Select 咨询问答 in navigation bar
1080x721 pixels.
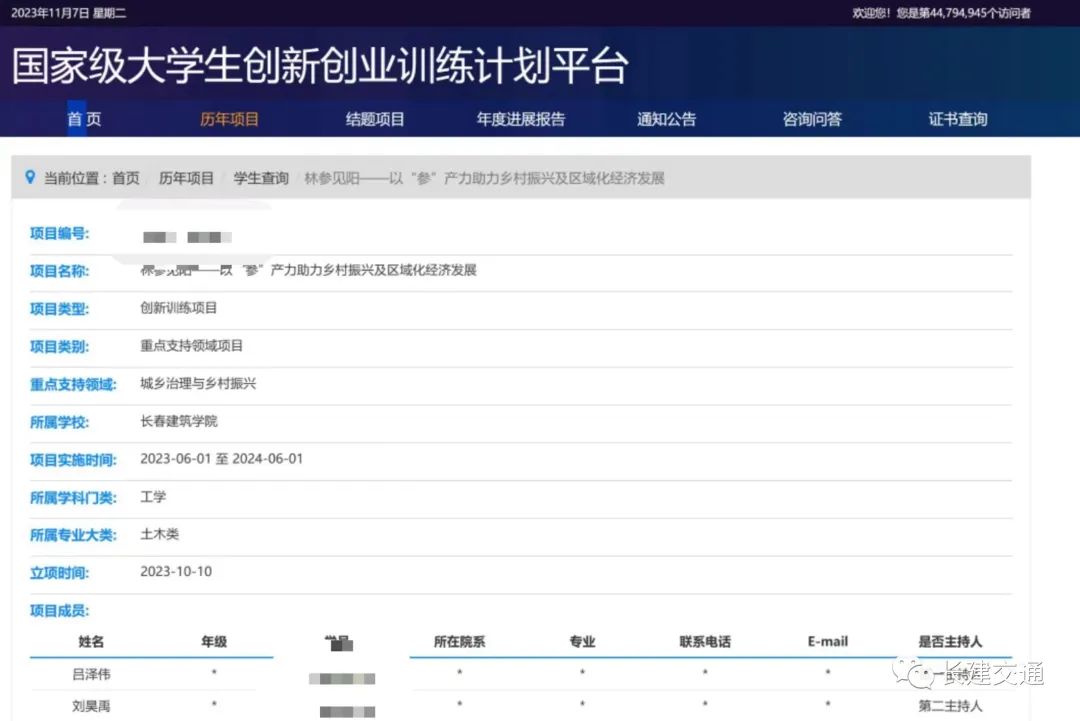pos(812,119)
